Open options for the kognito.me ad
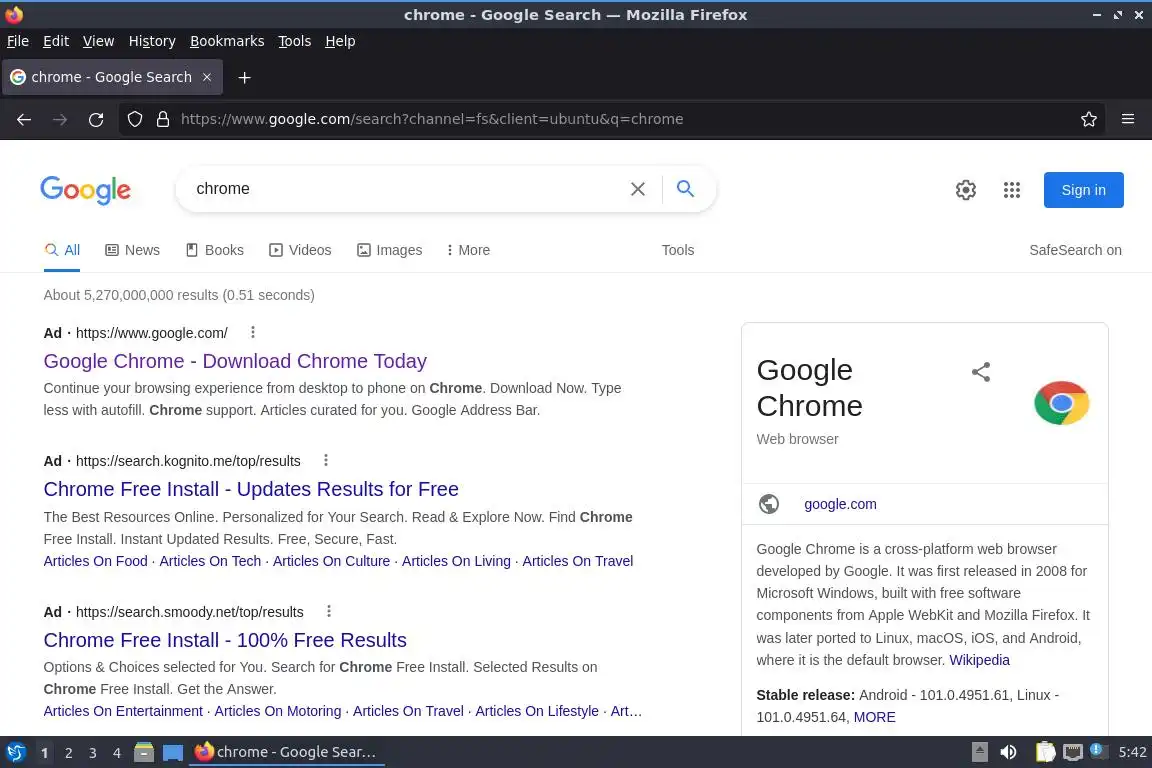 [325, 460]
